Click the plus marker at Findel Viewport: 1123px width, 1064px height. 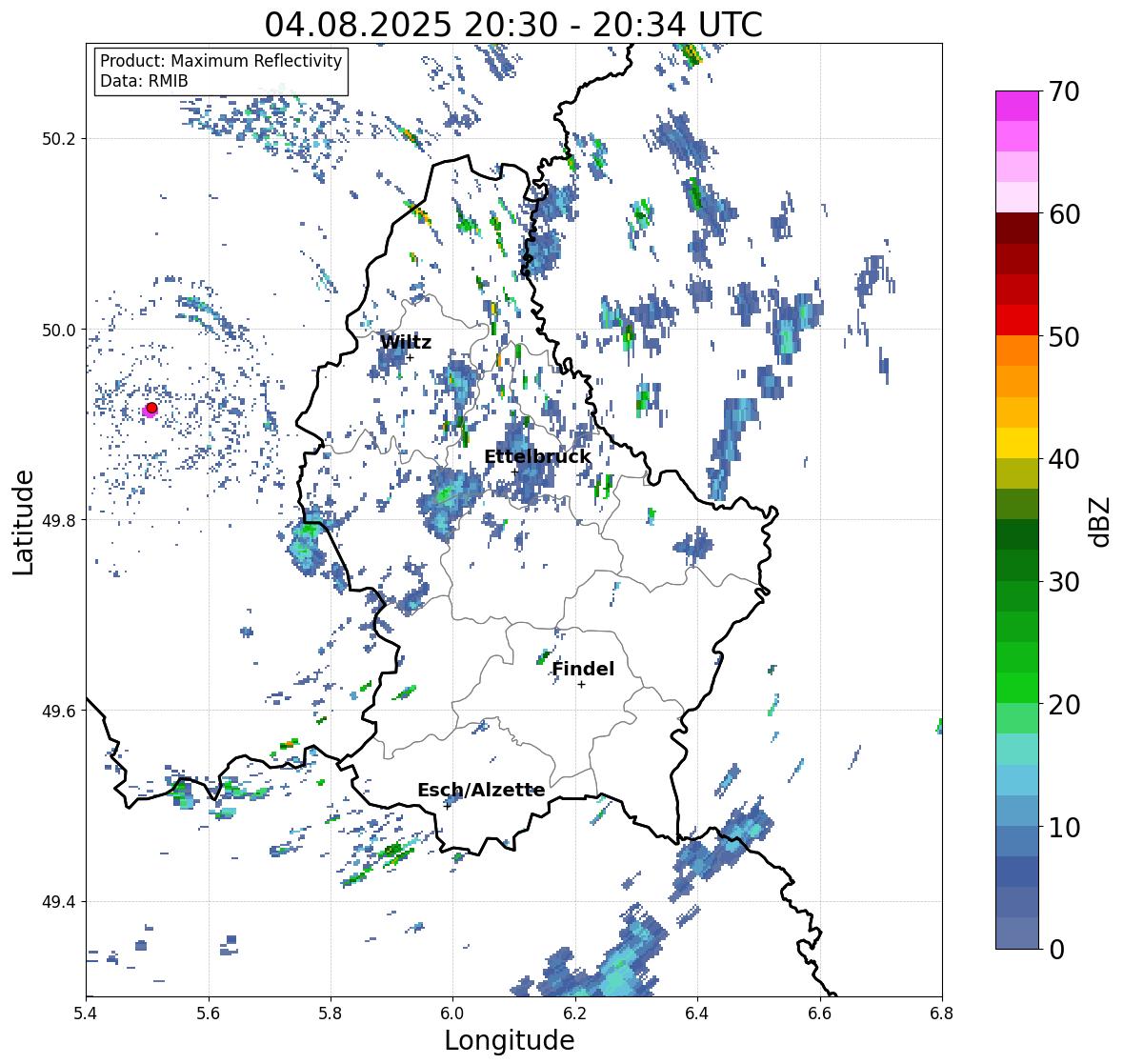coord(582,685)
